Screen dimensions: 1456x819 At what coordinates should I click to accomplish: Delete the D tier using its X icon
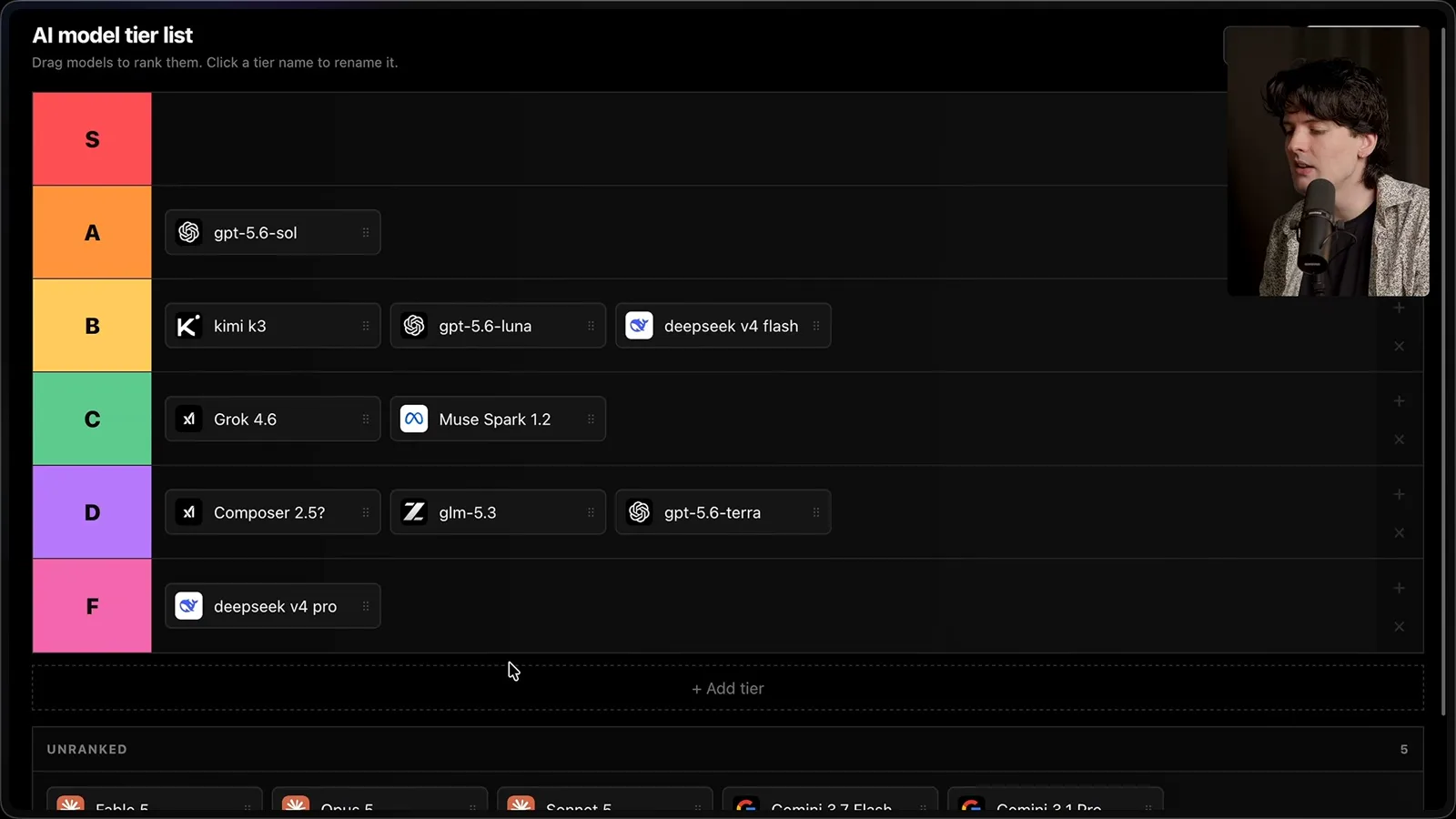click(x=1400, y=532)
